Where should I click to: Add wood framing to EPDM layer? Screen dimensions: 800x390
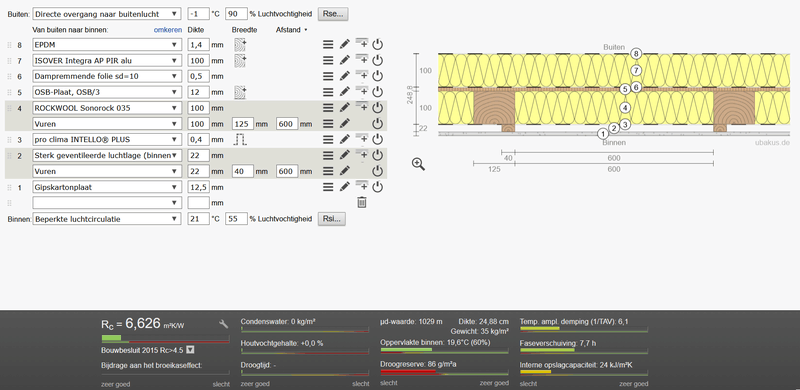point(240,44)
